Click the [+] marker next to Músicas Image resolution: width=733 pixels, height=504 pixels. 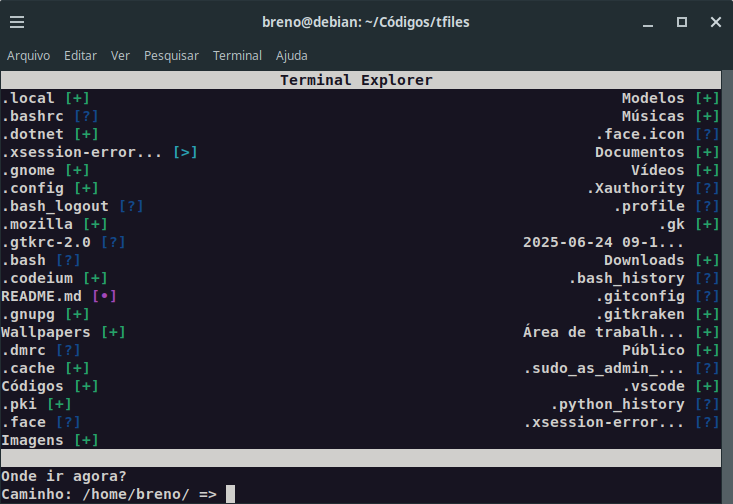(x=707, y=116)
